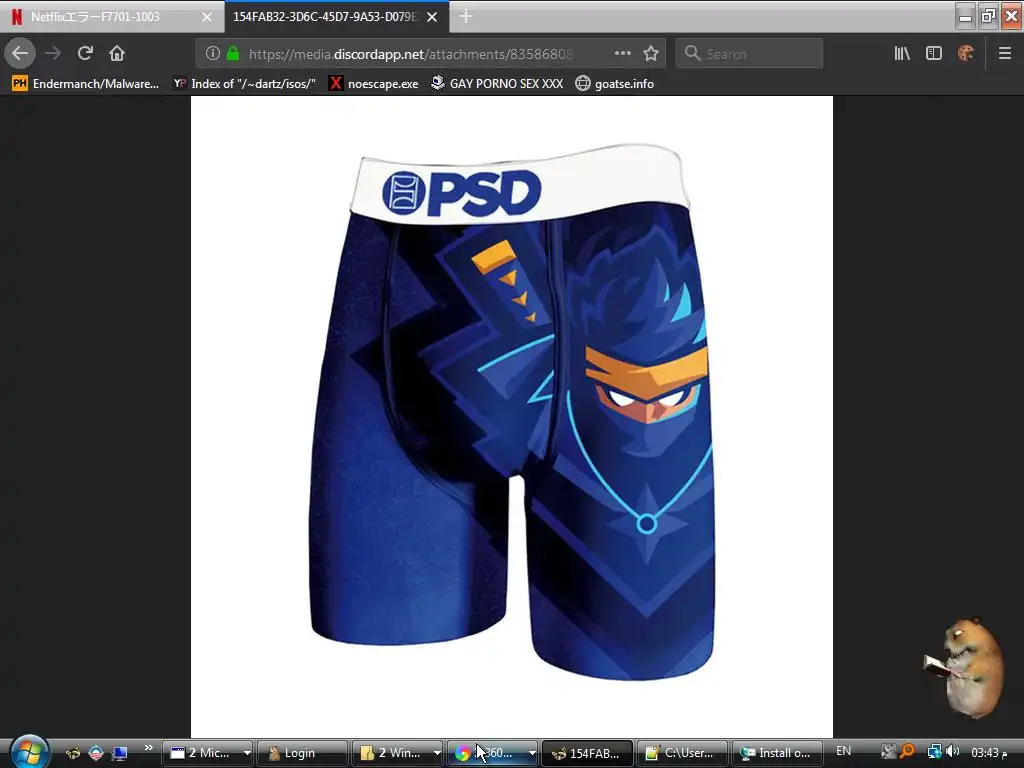Click the Show Desktop quick launch icon

point(120,753)
